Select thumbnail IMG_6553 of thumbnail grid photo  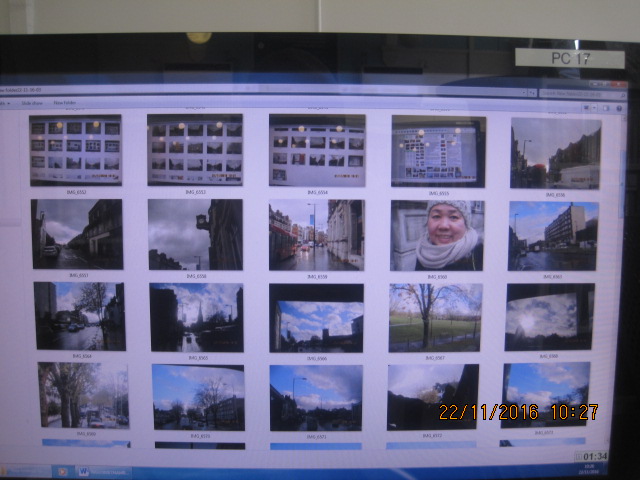[195, 150]
